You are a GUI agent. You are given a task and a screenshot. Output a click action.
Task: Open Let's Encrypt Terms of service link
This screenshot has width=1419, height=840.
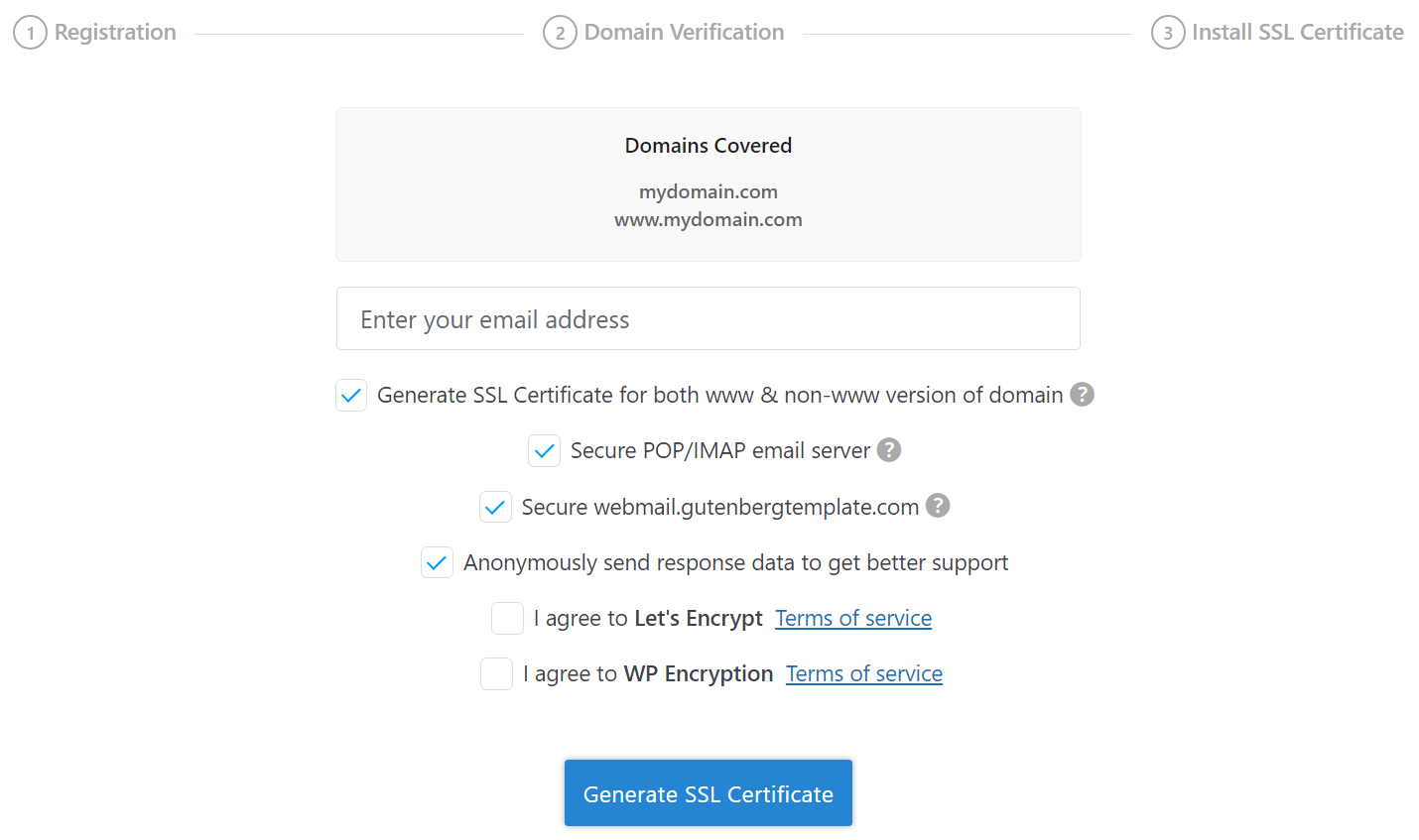pyautogui.click(x=853, y=618)
